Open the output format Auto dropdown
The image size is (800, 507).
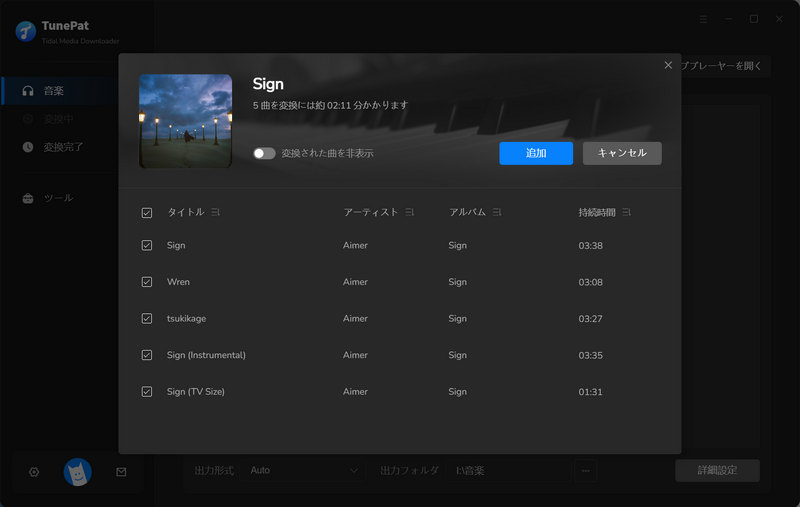tap(304, 470)
